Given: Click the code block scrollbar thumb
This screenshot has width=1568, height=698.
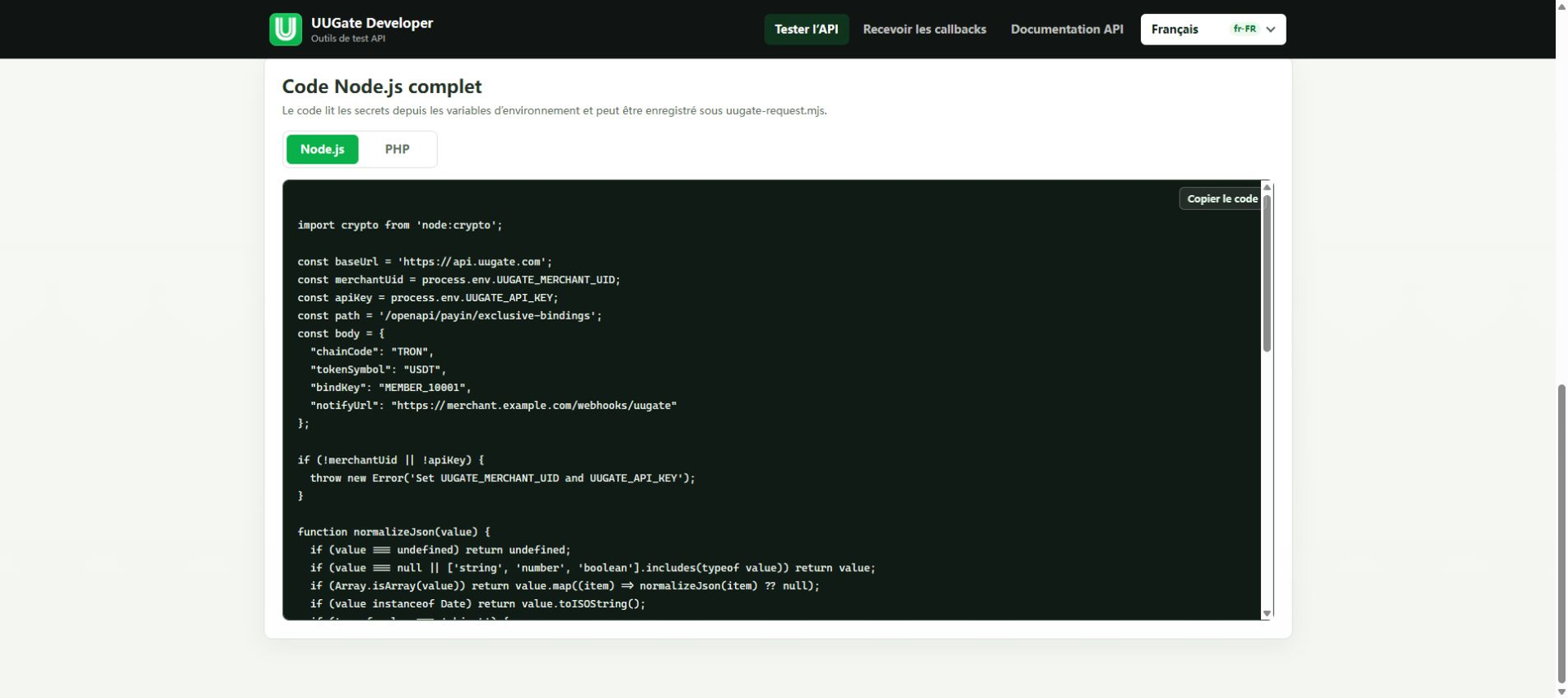Looking at the screenshot, I should 1267,273.
